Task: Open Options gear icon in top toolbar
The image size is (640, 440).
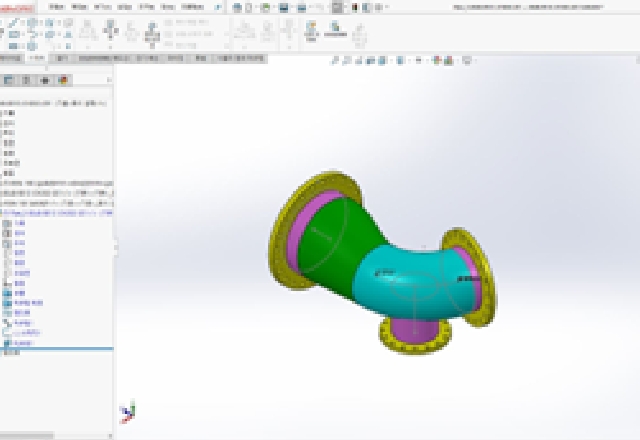Action: pyautogui.click(x=378, y=7)
